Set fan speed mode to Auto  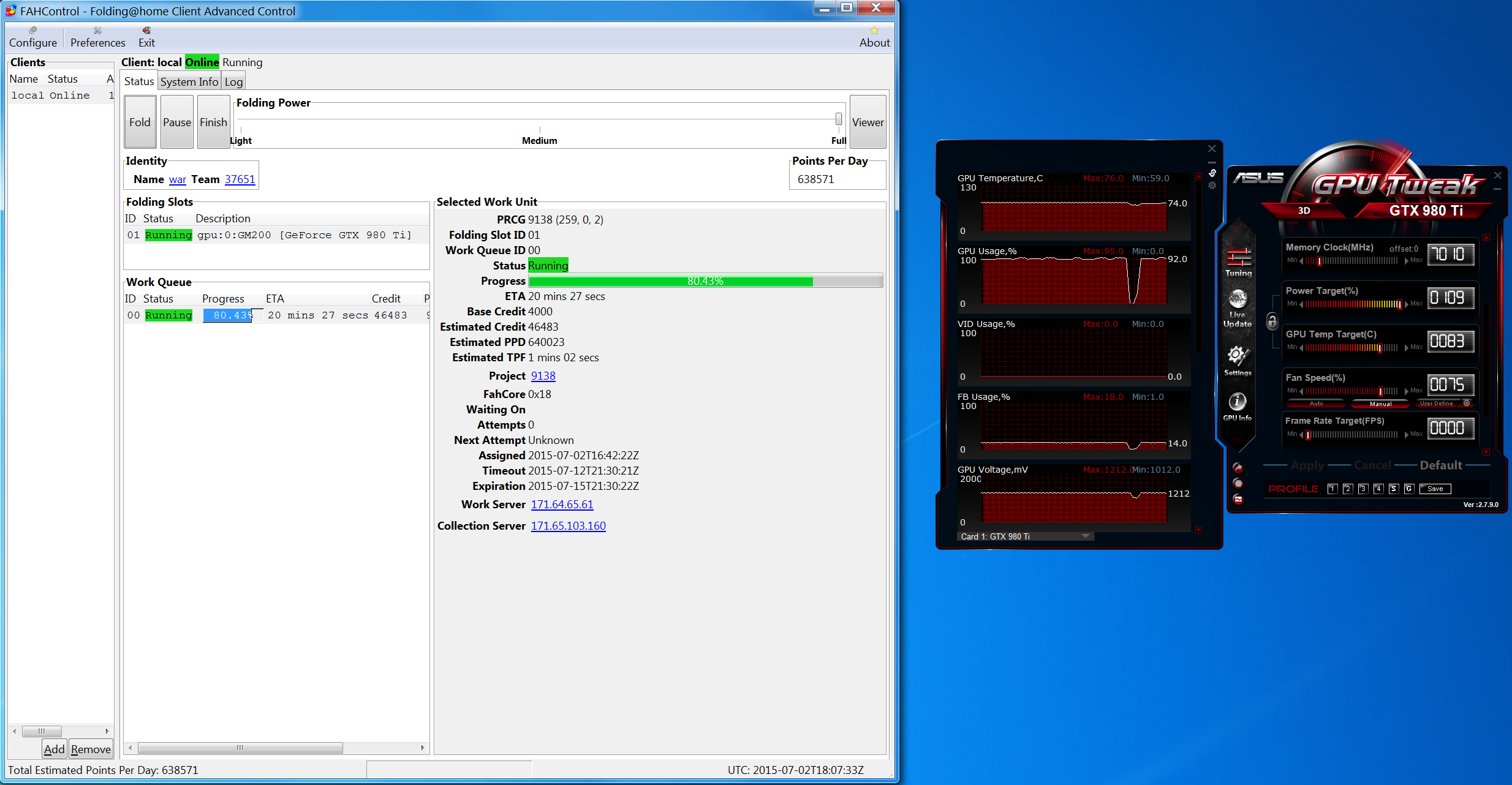[1316, 404]
